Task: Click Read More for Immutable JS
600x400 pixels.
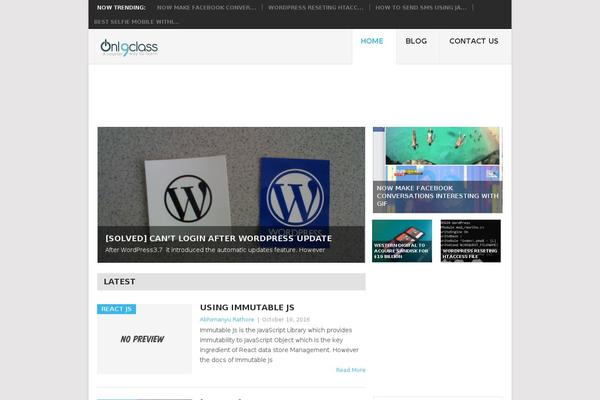Action: click(x=351, y=370)
